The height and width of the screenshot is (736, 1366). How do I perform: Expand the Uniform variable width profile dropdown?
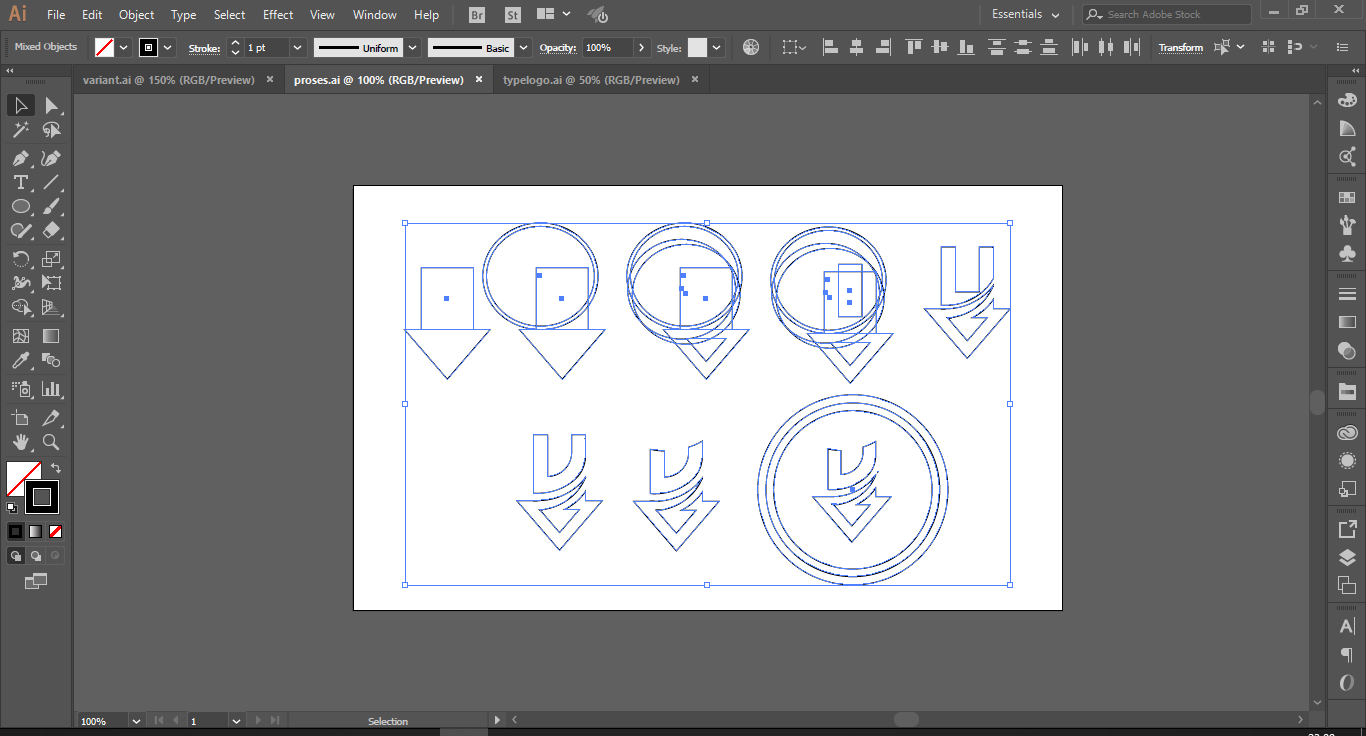click(412, 47)
